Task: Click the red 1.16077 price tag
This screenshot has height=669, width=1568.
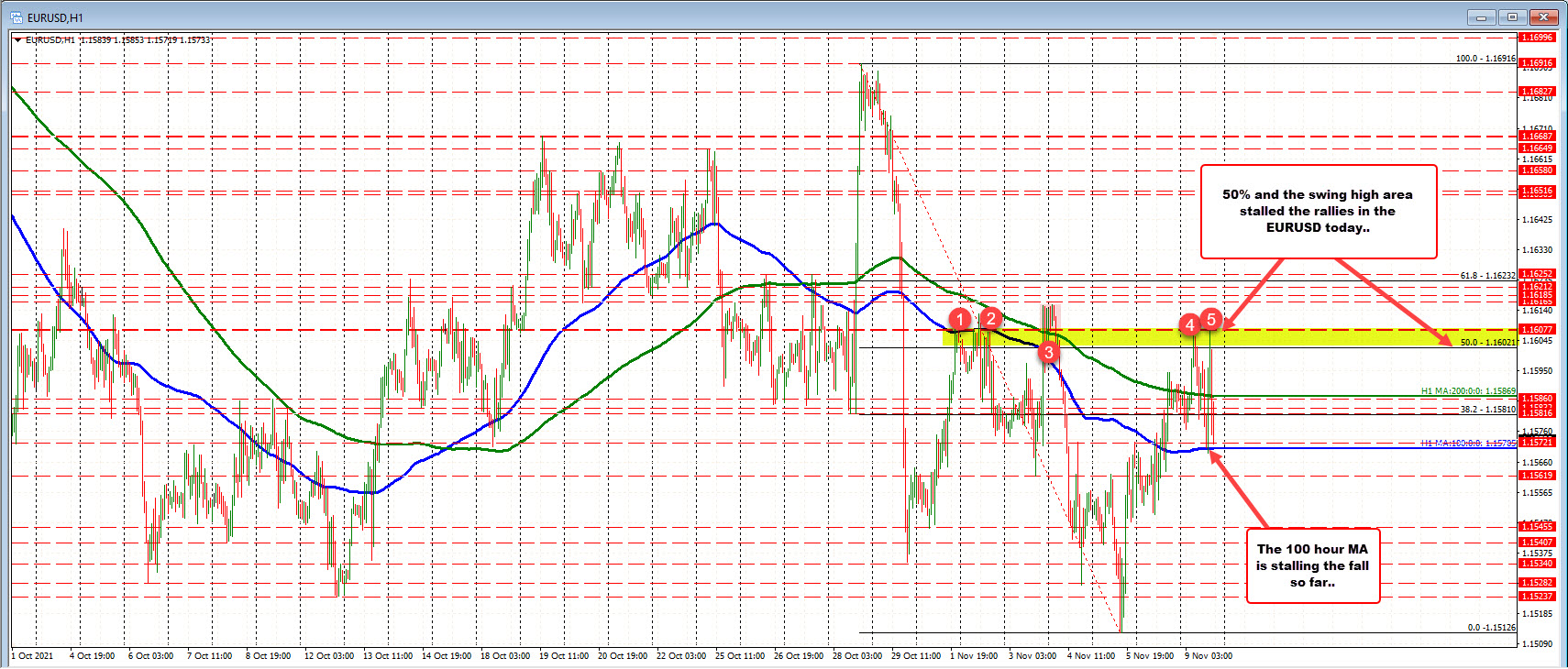Action: pyautogui.click(x=1537, y=330)
